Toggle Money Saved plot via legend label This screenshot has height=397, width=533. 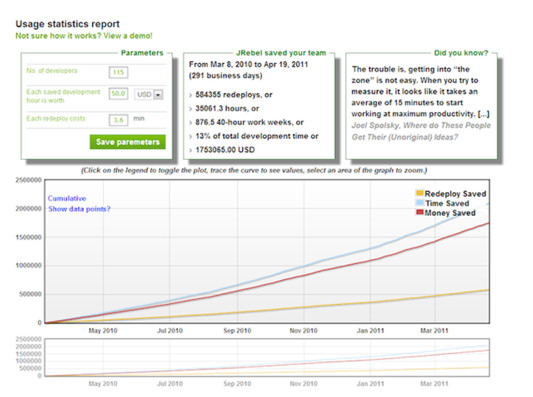450,213
